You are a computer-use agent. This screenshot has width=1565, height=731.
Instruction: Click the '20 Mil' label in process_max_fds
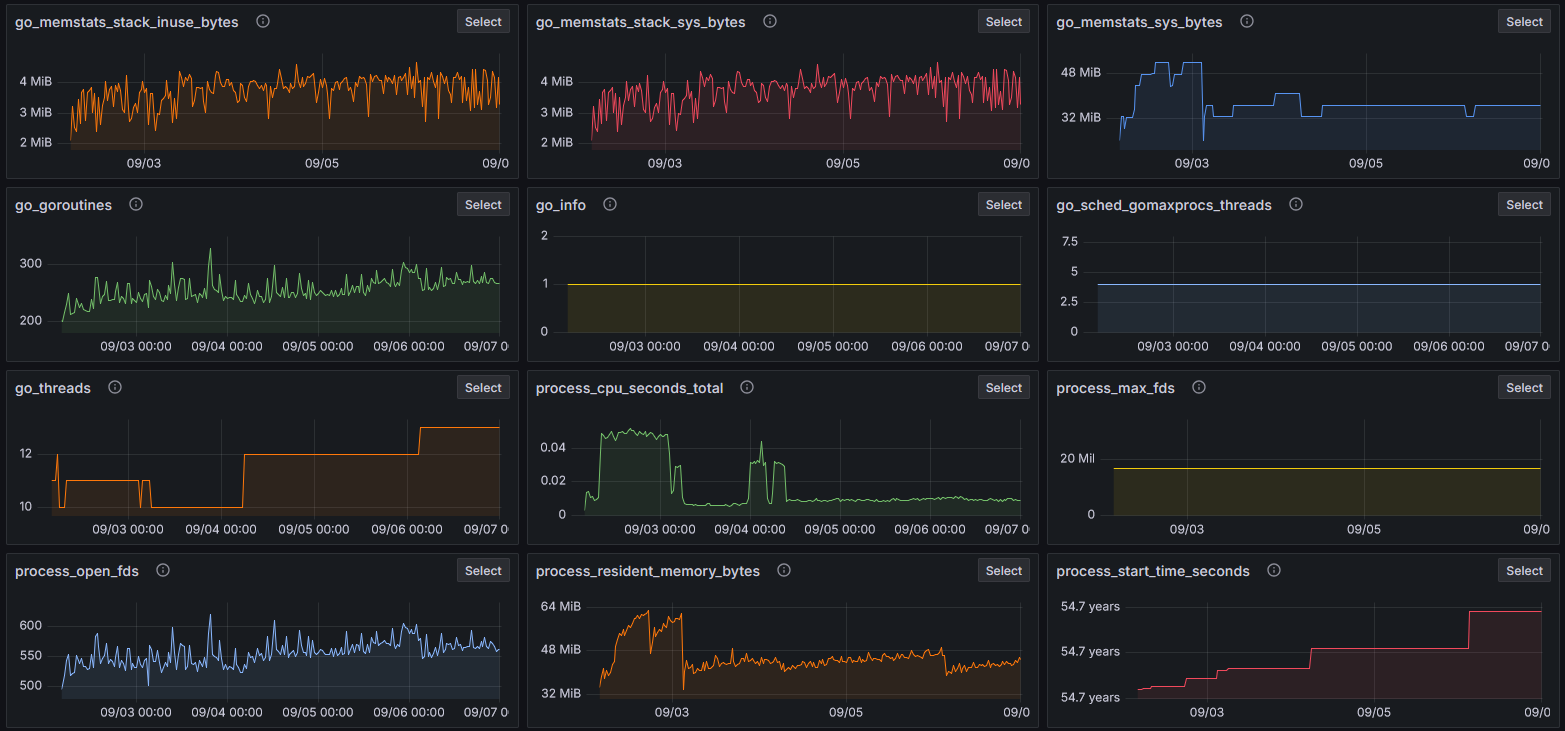pyautogui.click(x=1078, y=458)
